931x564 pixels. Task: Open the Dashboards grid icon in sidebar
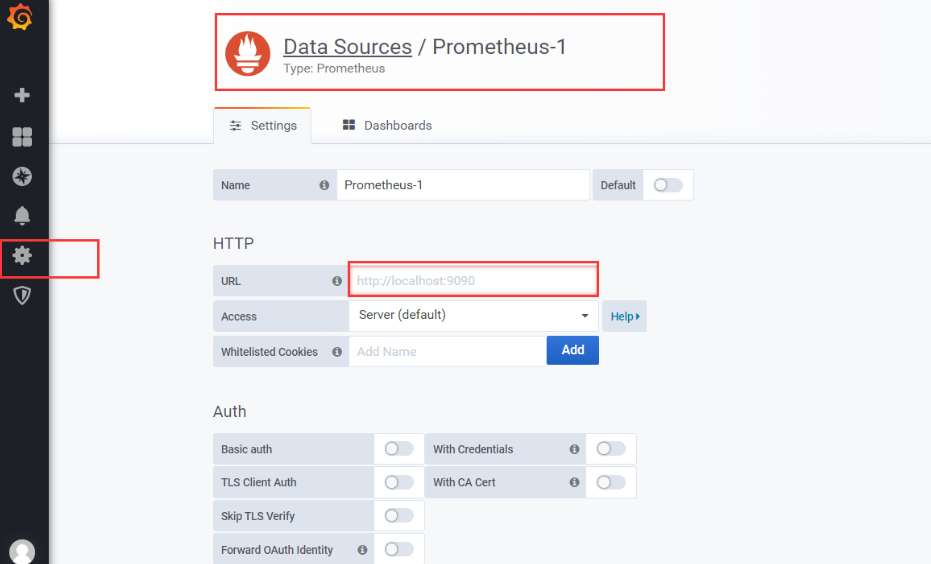(x=22, y=137)
